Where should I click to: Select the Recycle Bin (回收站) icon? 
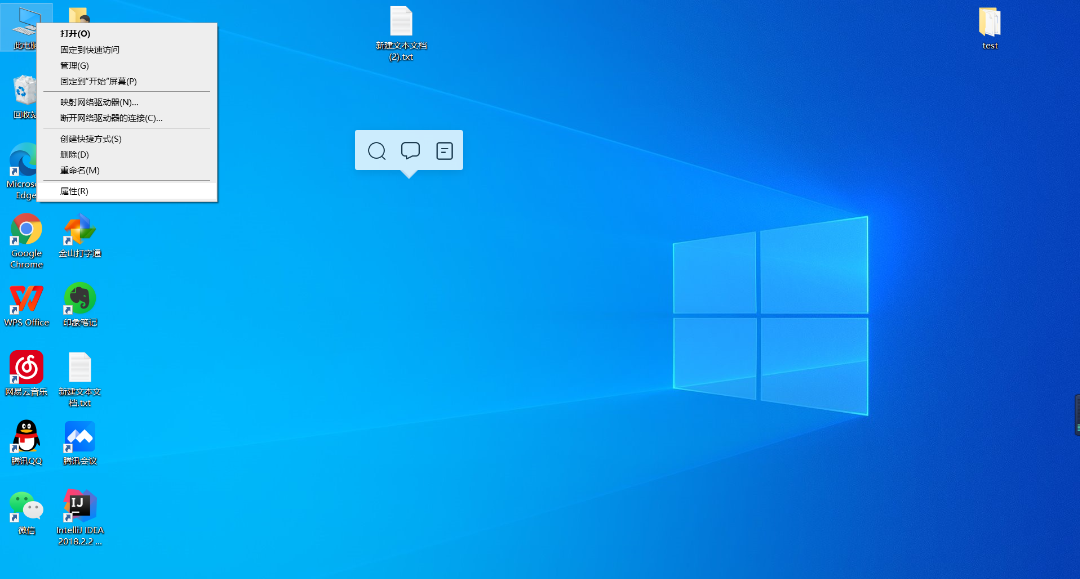(23, 97)
